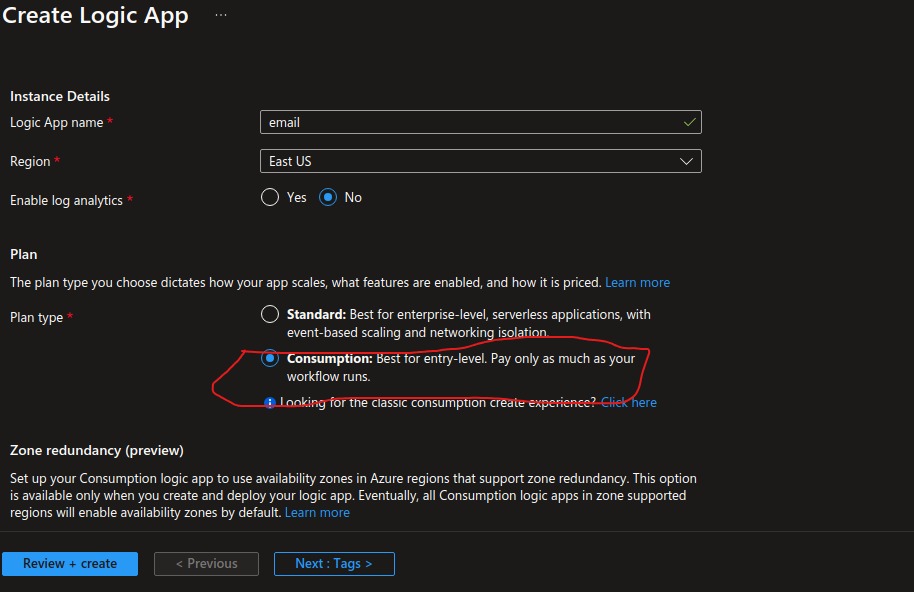
Task: Click the info icon before classic consumption note
Action: (x=269, y=403)
